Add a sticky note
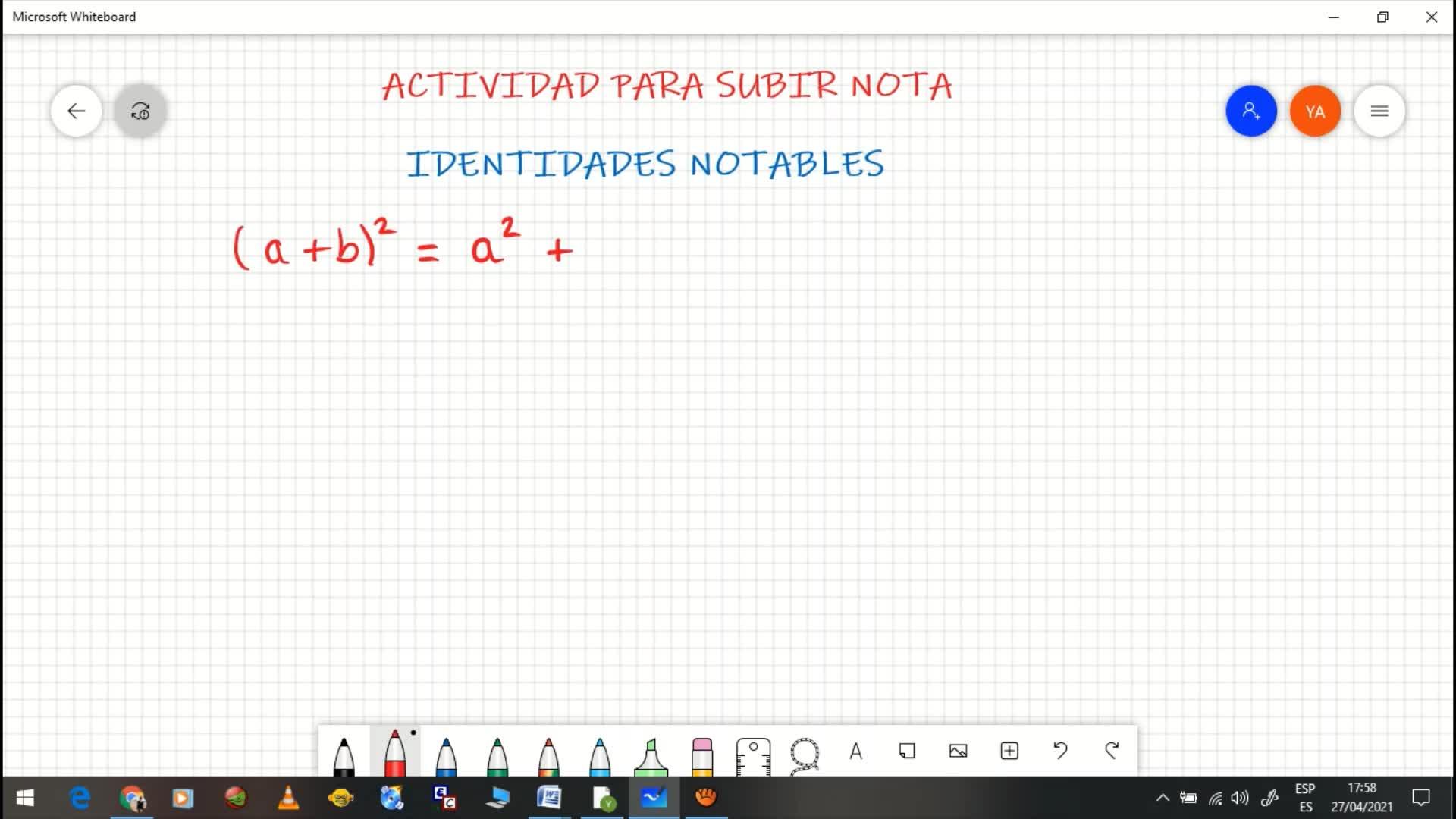This screenshot has height=819, width=1456. pyautogui.click(x=907, y=751)
